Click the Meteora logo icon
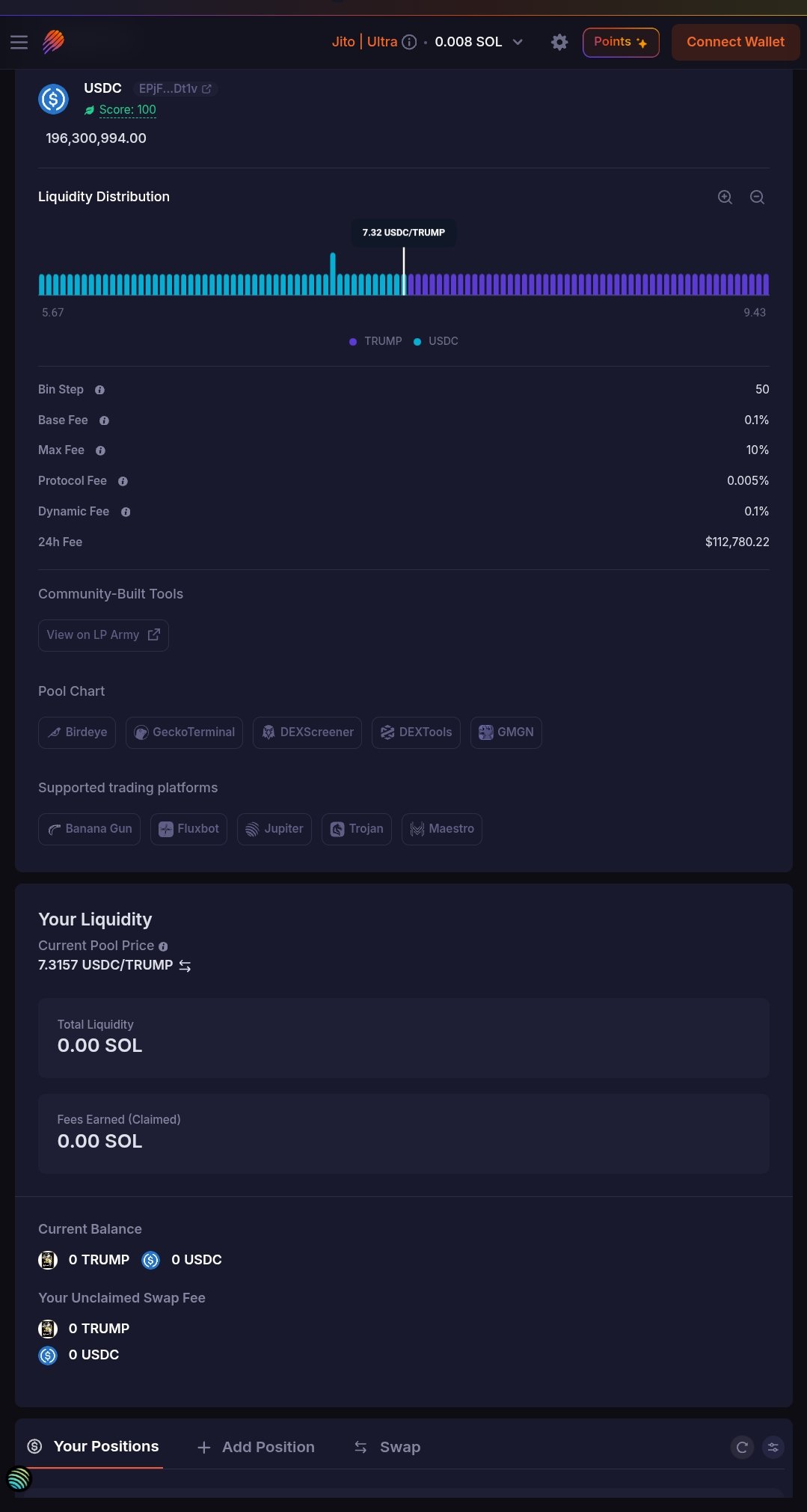 click(x=53, y=42)
